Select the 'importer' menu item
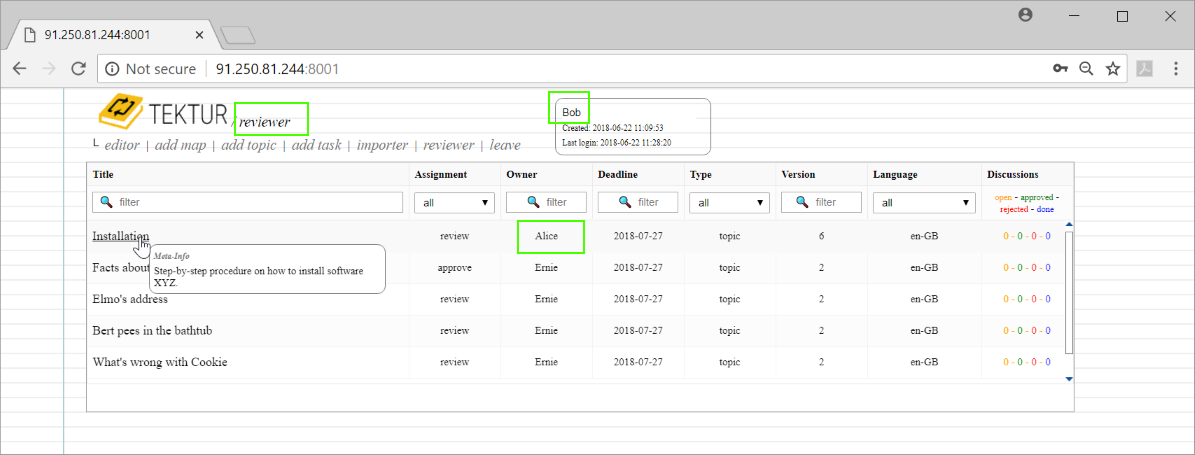This screenshot has height=455, width=1195. click(x=382, y=145)
